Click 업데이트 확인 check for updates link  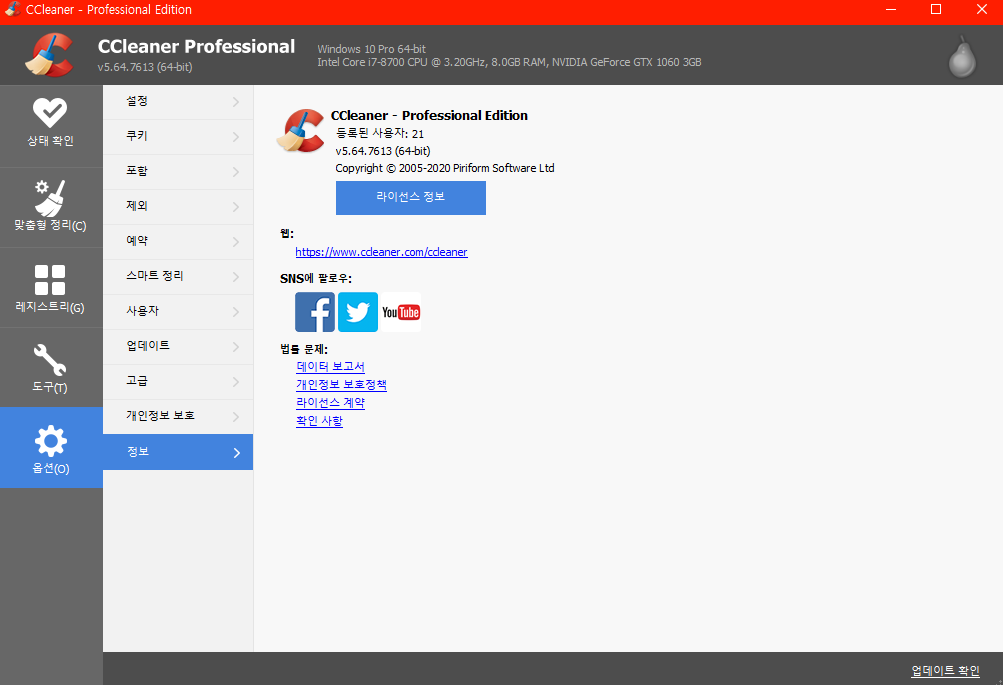point(945,670)
